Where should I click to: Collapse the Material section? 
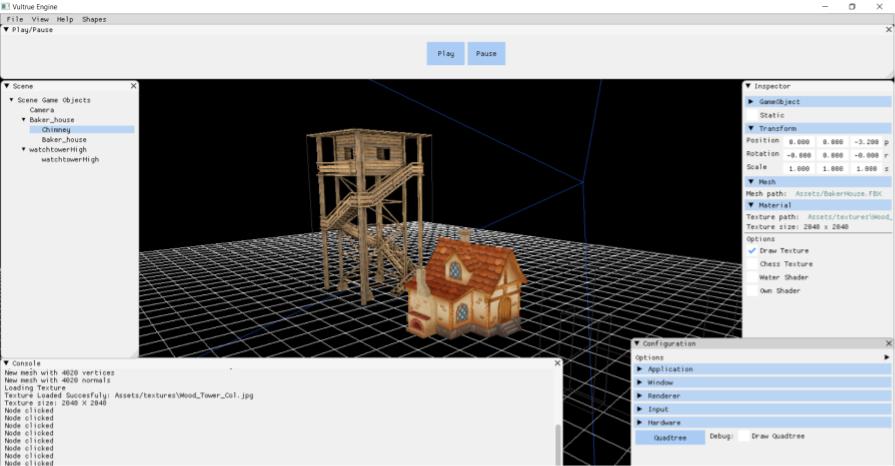tap(818, 204)
